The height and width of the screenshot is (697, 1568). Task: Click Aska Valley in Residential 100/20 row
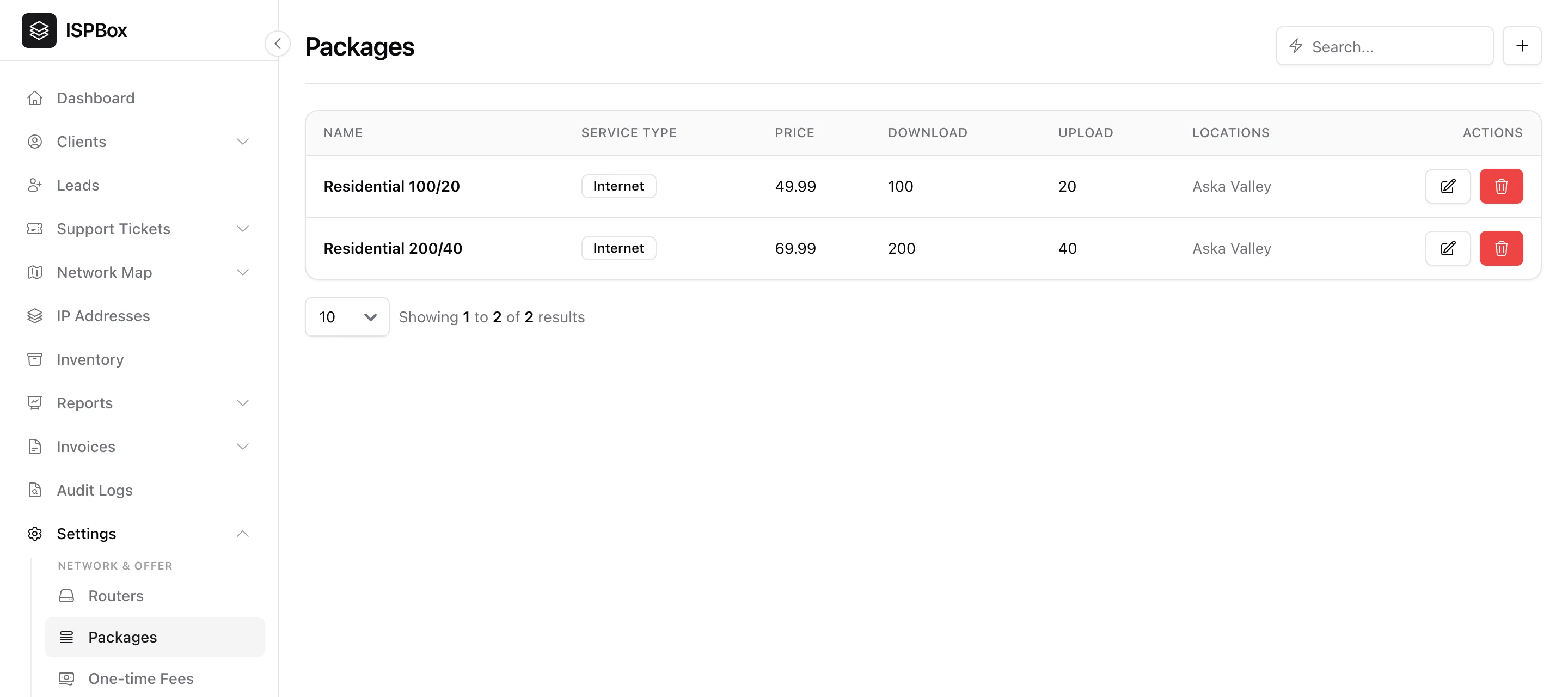coord(1232,186)
